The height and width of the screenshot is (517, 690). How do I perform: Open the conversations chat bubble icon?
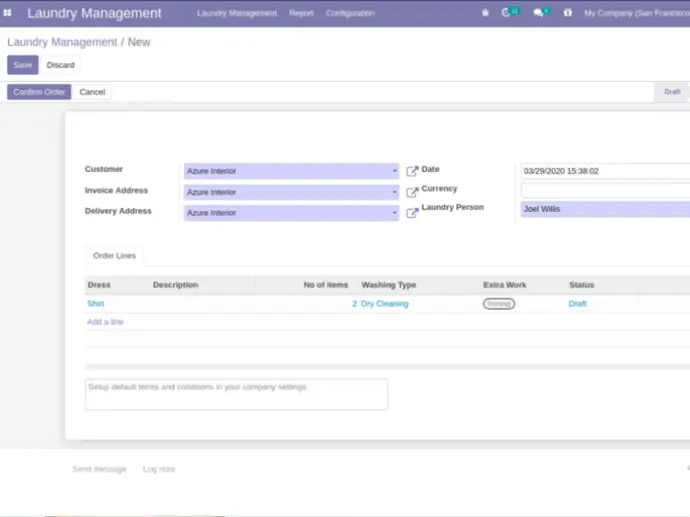pos(539,13)
